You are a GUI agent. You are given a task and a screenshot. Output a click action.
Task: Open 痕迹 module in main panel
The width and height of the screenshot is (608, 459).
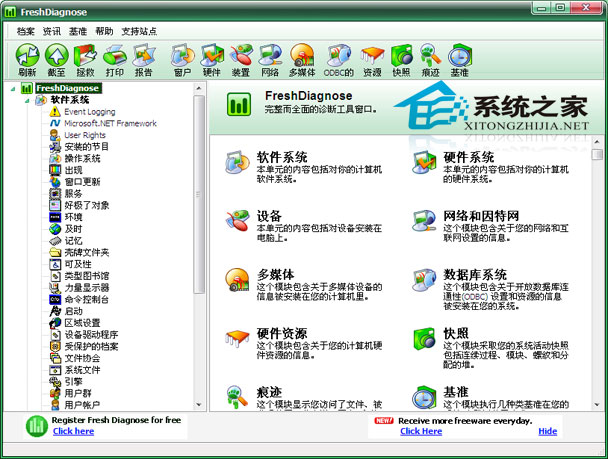pyautogui.click(x=269, y=392)
